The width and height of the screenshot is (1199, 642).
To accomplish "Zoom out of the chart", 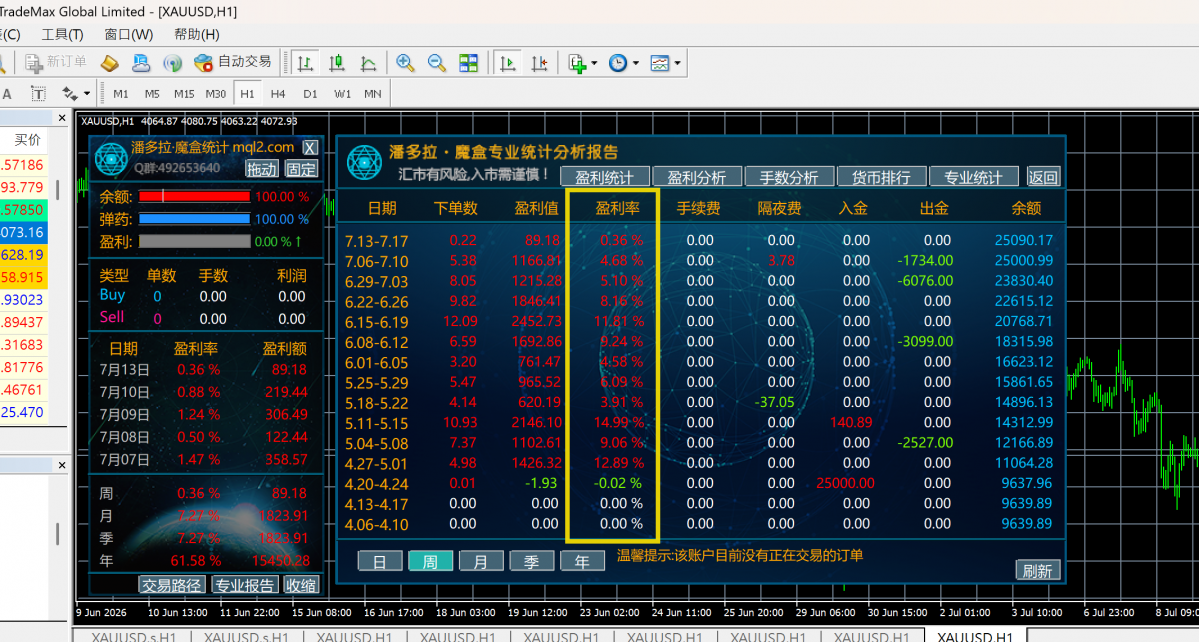I will click(437, 63).
